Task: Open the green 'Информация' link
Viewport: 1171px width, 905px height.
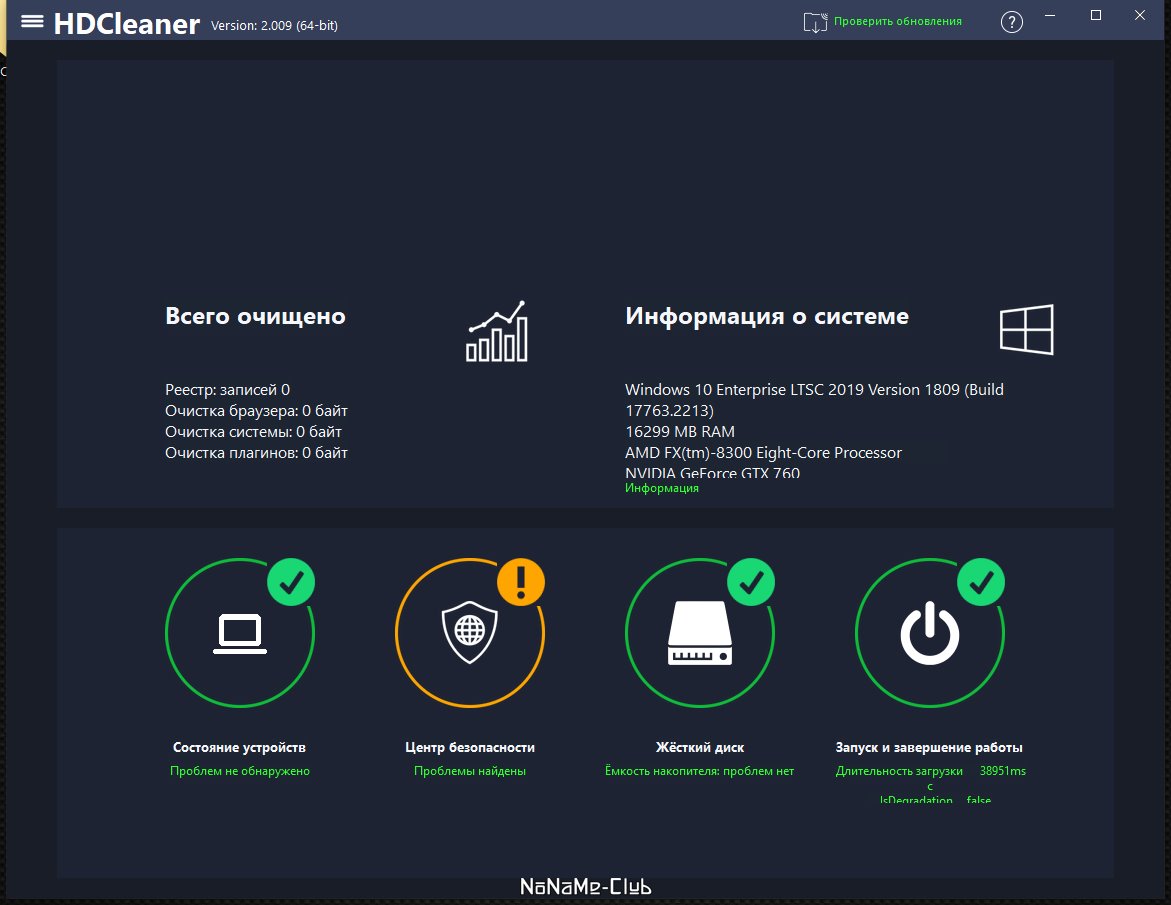Action: [662, 488]
